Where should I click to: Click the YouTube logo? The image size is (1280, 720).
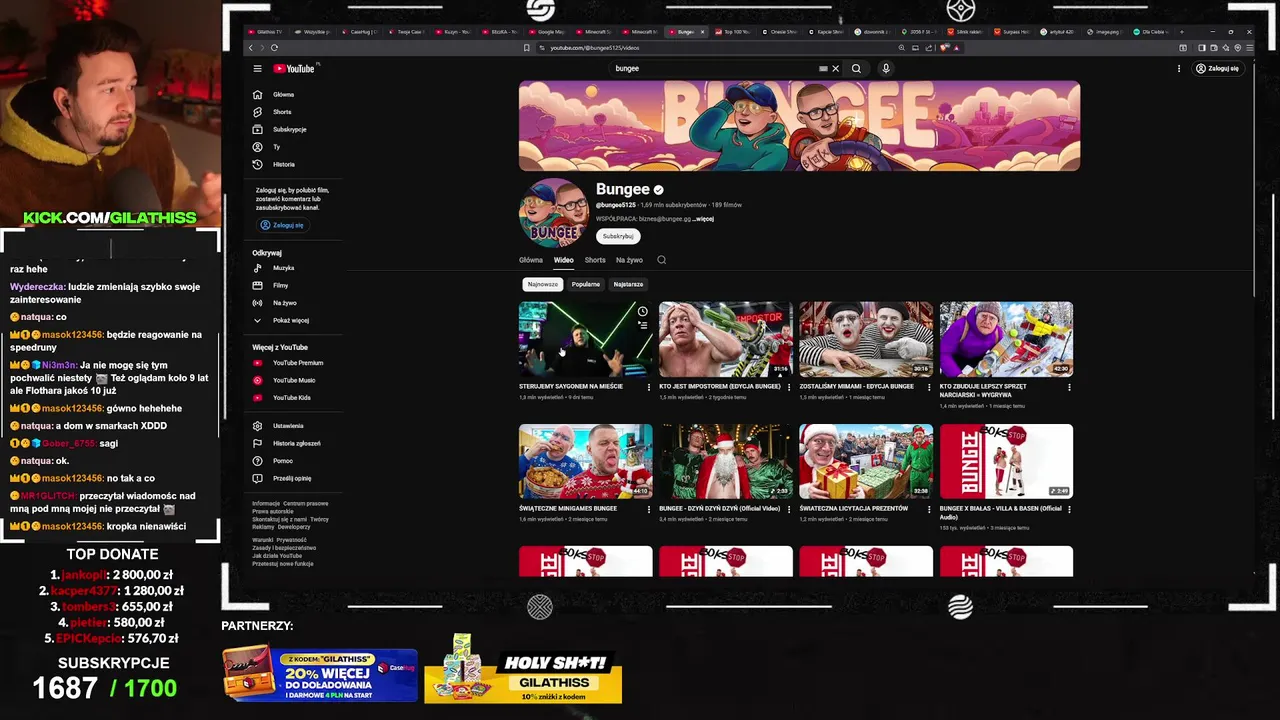[295, 69]
